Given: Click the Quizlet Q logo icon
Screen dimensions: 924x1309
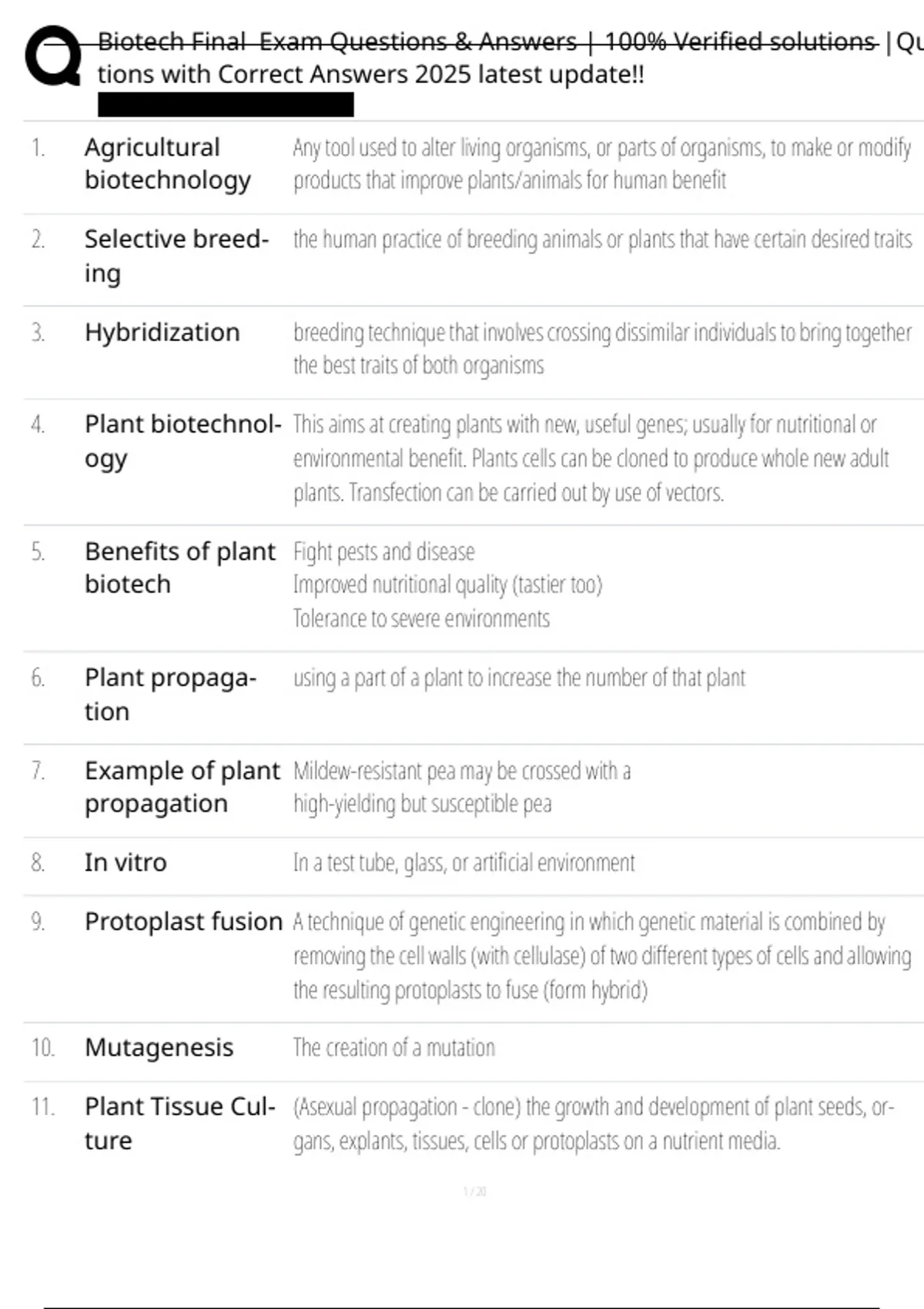Looking at the screenshot, I should pyautogui.click(x=52, y=55).
